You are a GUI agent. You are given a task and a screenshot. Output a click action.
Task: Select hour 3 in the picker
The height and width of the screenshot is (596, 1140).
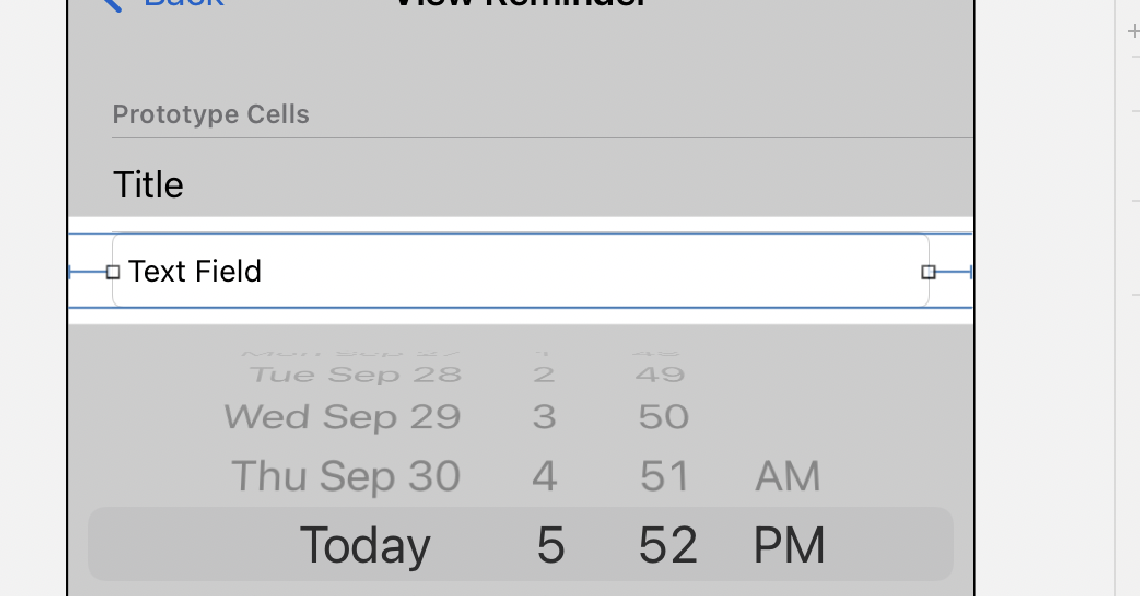pyautogui.click(x=544, y=416)
